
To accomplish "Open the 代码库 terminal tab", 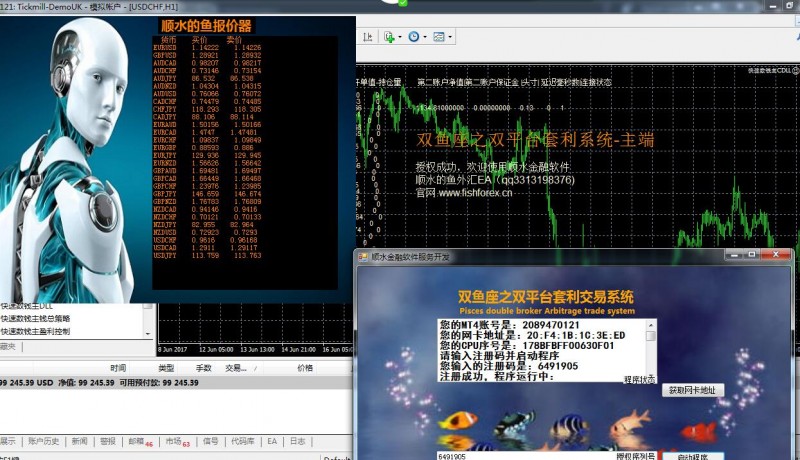I will 242,441.
